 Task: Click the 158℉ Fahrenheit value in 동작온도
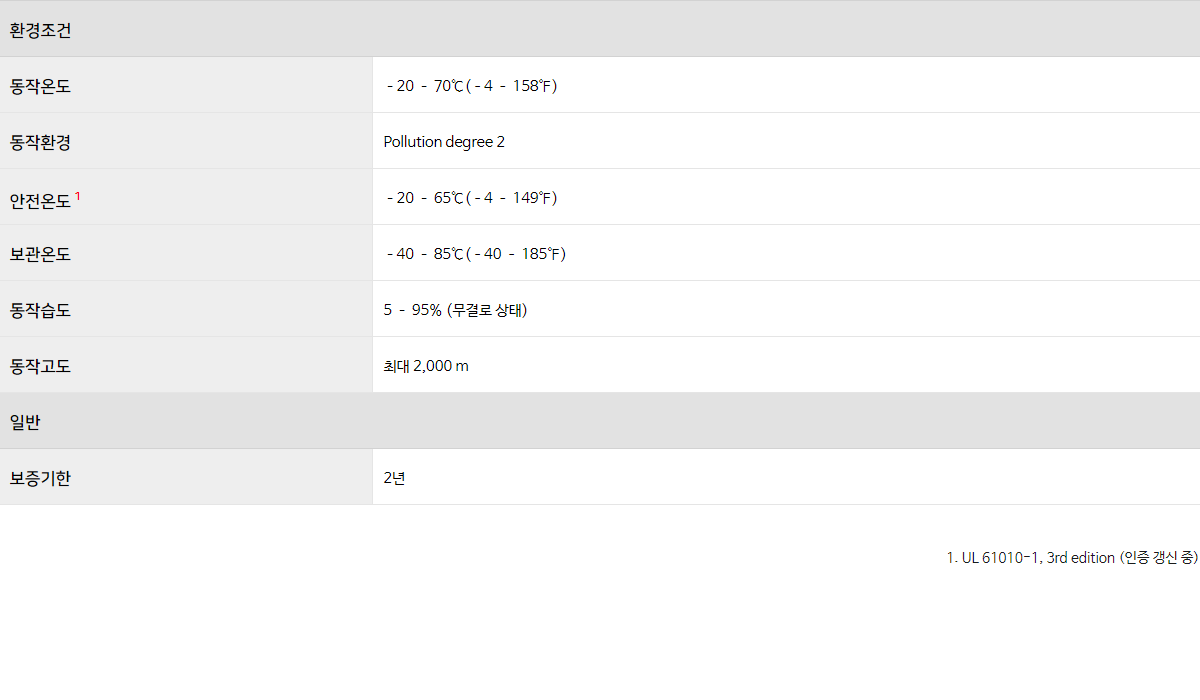(x=532, y=86)
